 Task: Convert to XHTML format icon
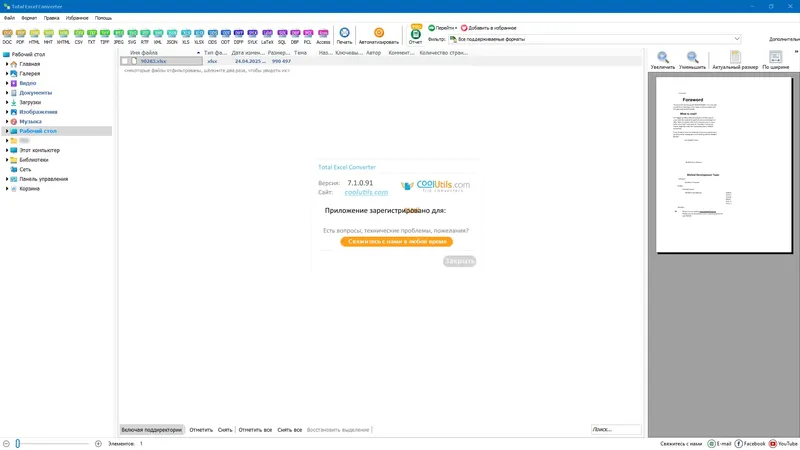tap(63, 36)
